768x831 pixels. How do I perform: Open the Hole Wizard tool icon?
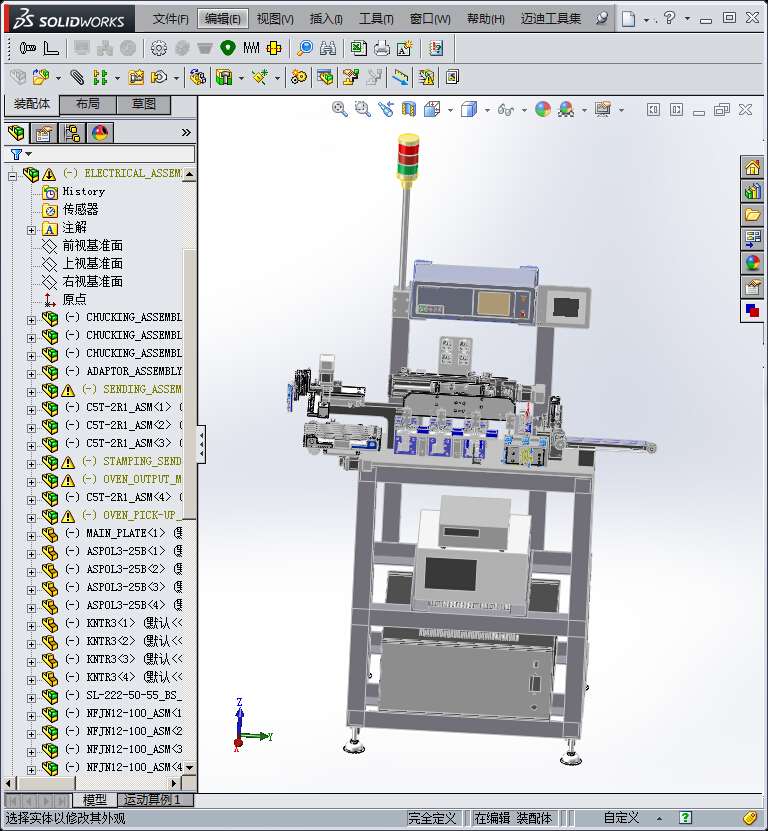tap(27, 48)
